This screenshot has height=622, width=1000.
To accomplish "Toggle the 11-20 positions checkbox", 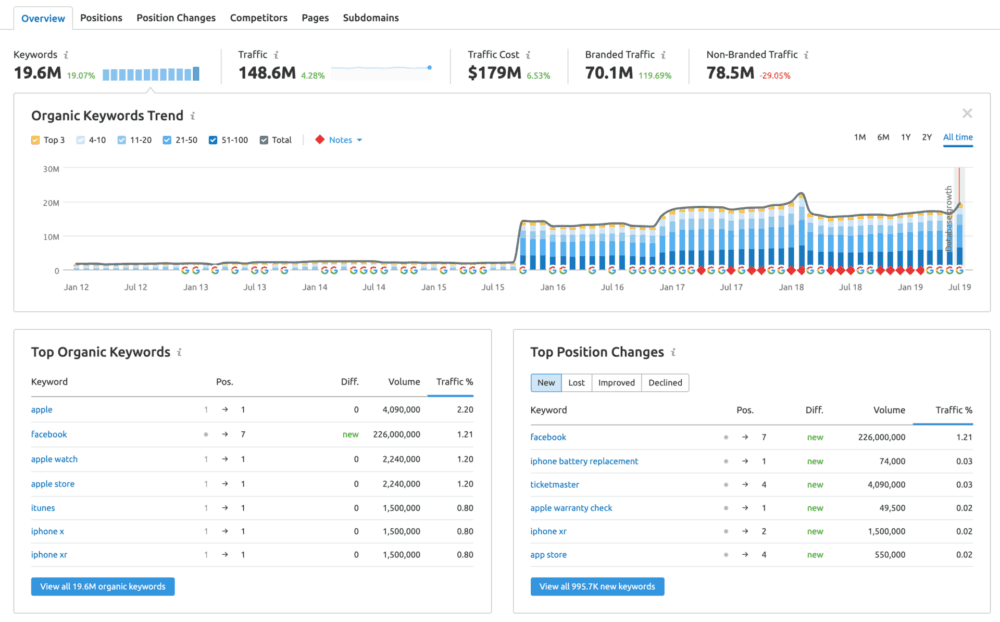I will 122,140.
